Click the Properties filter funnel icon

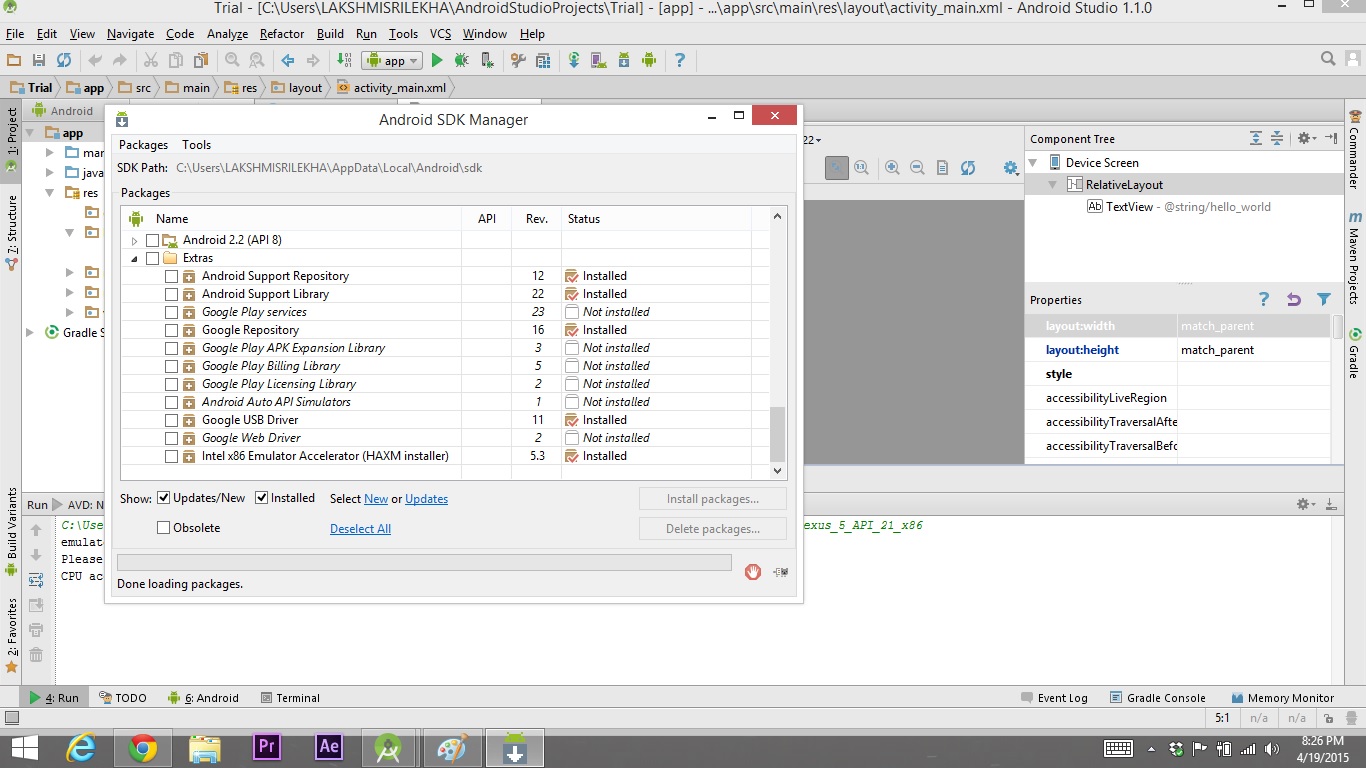click(1324, 299)
